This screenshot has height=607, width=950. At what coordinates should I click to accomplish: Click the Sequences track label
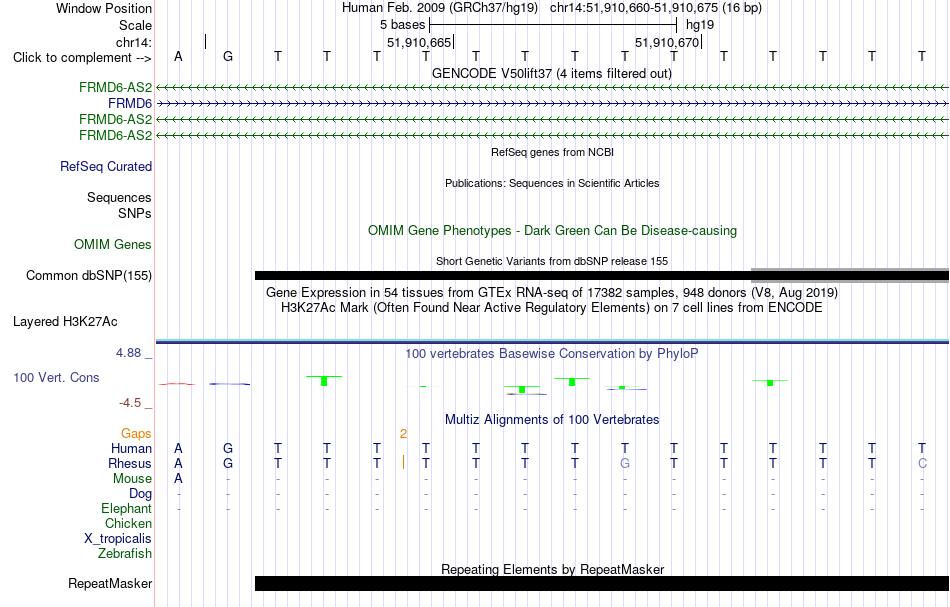pos(119,197)
